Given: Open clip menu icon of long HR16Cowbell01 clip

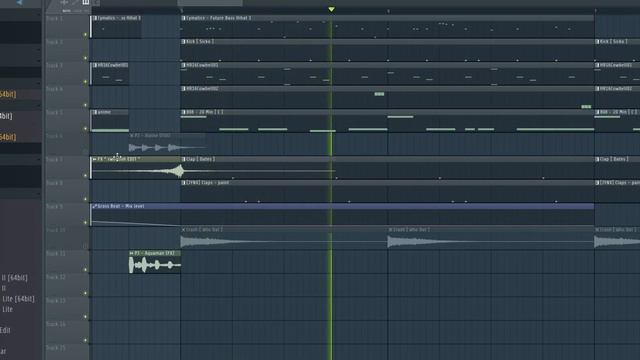Looking at the screenshot, I should click(183, 65).
